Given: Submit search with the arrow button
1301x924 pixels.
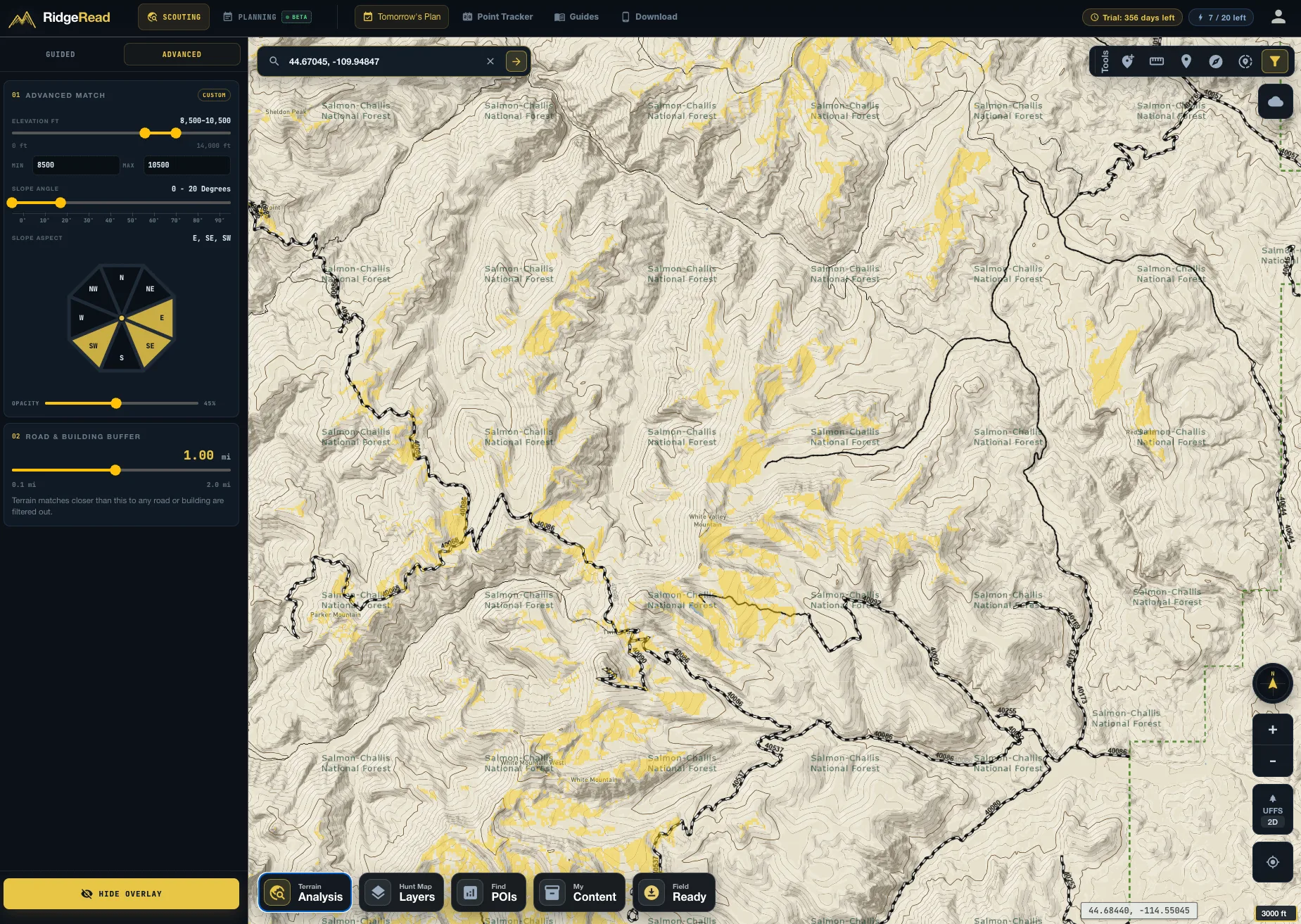Looking at the screenshot, I should 516,61.
